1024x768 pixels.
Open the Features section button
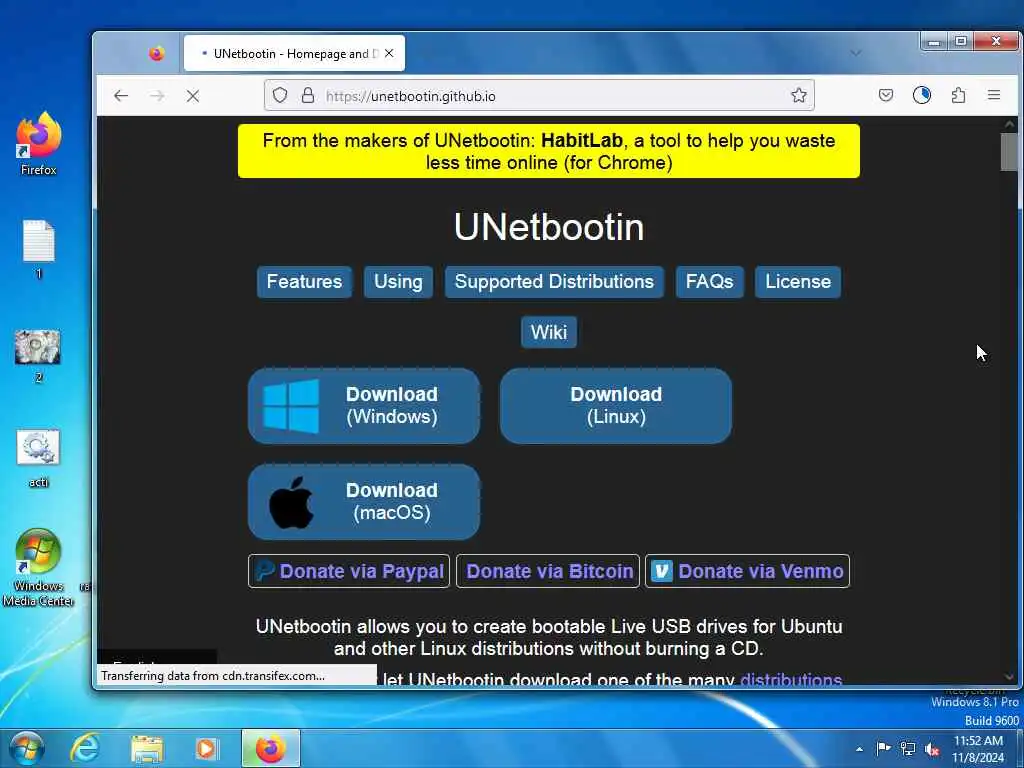(x=304, y=281)
